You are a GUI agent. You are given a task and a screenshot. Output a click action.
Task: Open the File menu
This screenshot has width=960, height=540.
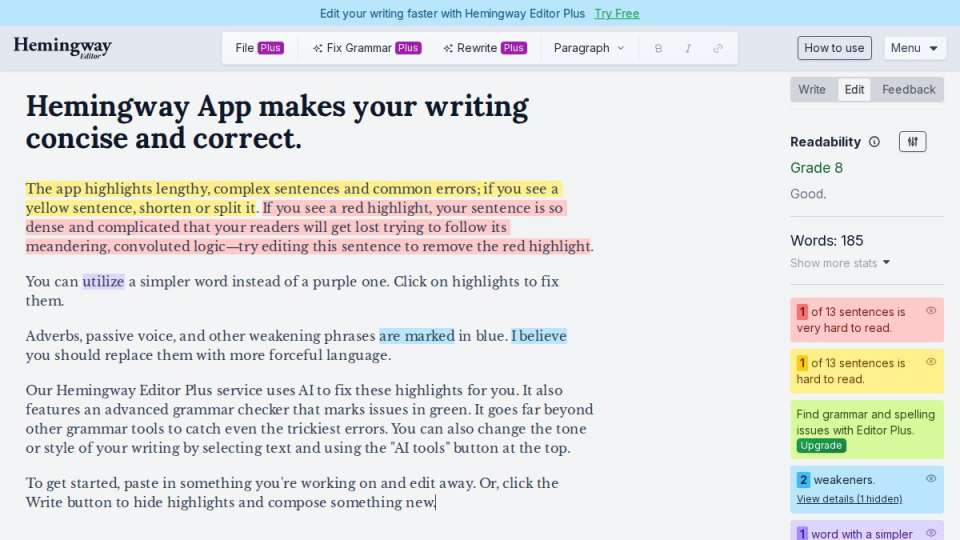tap(259, 48)
